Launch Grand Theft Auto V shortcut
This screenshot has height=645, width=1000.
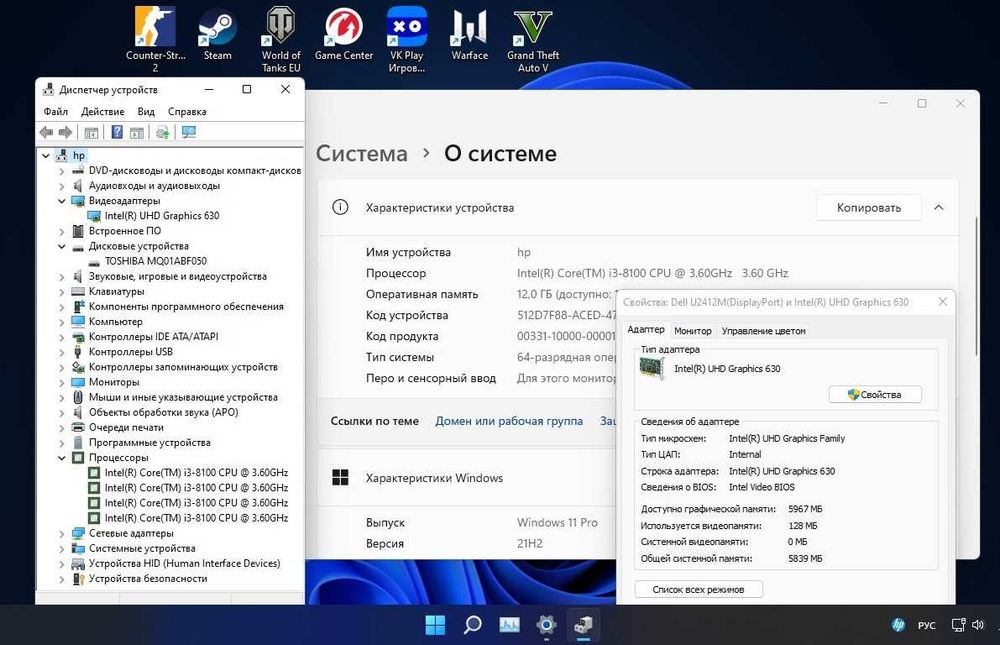(x=533, y=40)
